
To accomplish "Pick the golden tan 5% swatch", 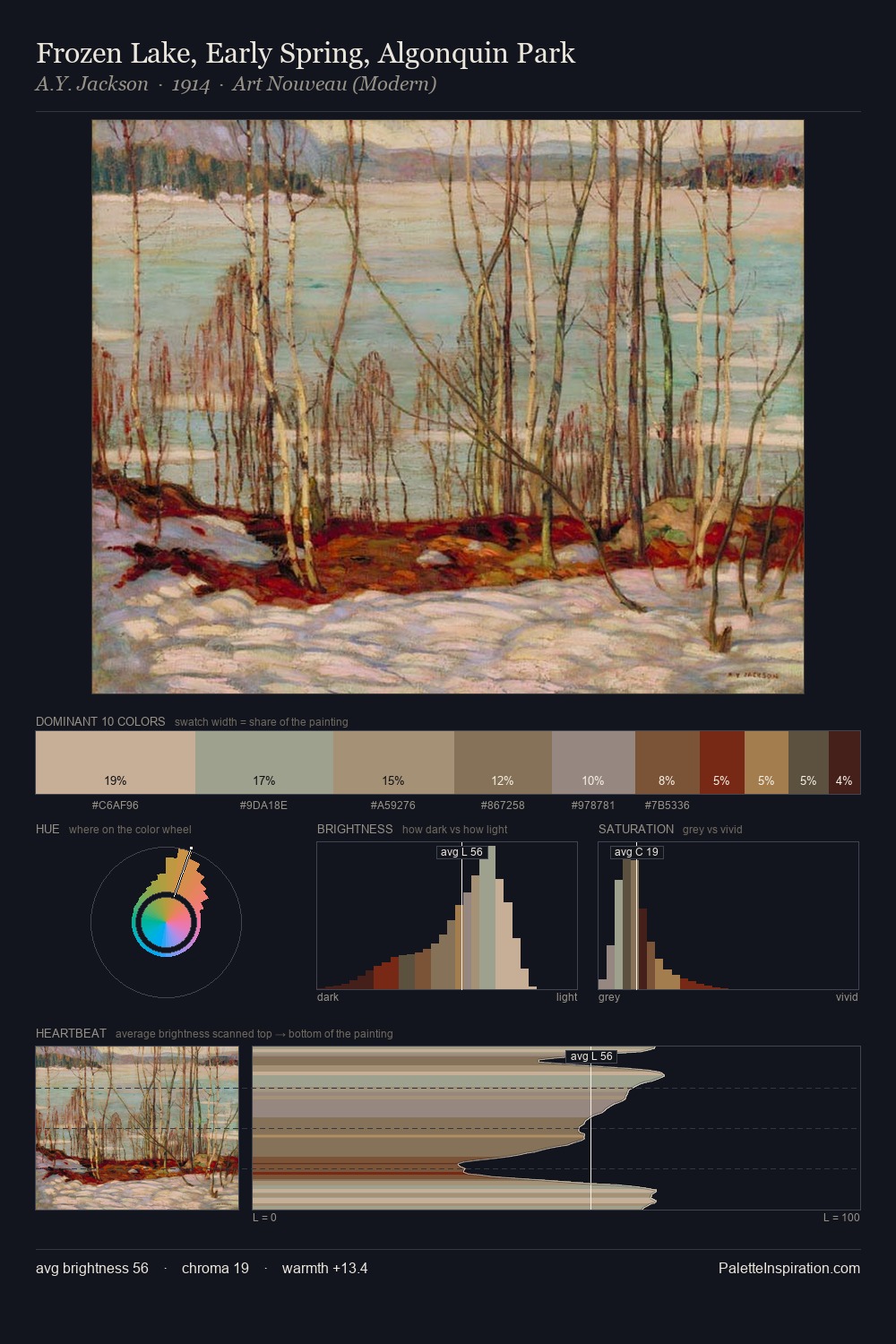I will click(x=766, y=762).
